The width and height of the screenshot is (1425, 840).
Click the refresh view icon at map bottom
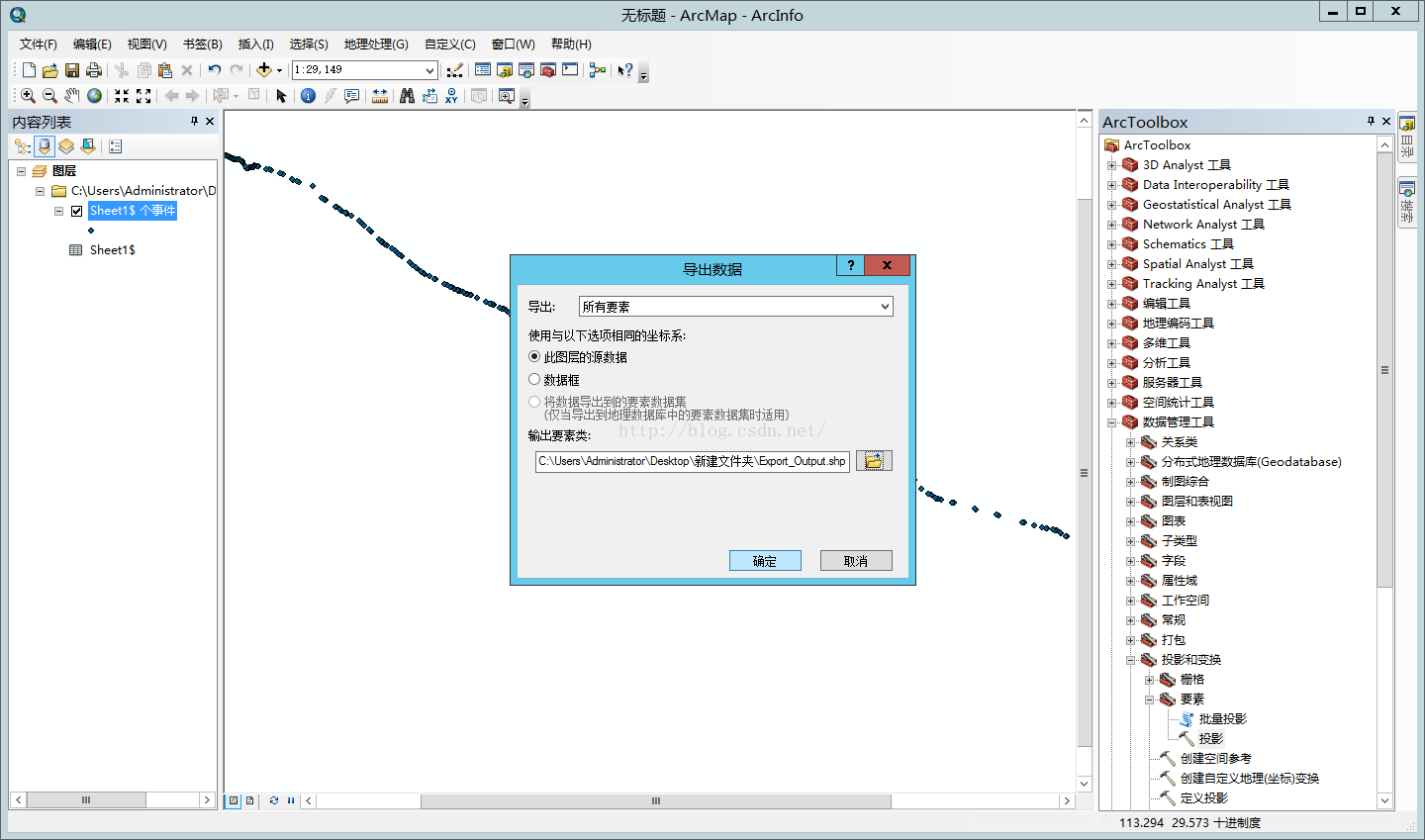[x=274, y=801]
